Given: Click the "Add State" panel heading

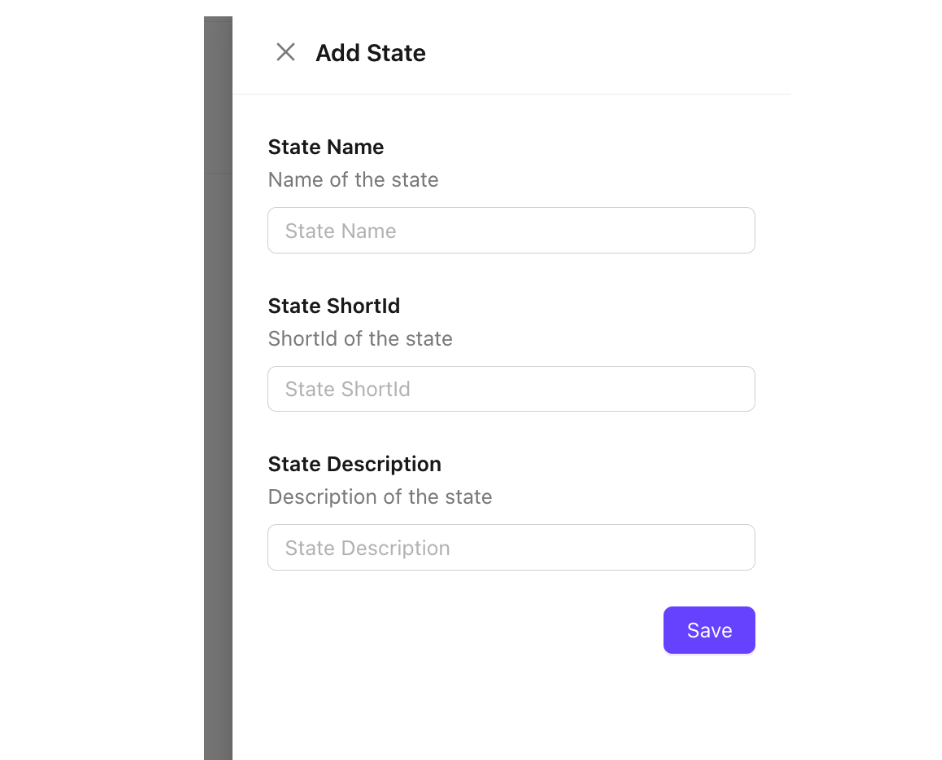Looking at the screenshot, I should point(370,53).
